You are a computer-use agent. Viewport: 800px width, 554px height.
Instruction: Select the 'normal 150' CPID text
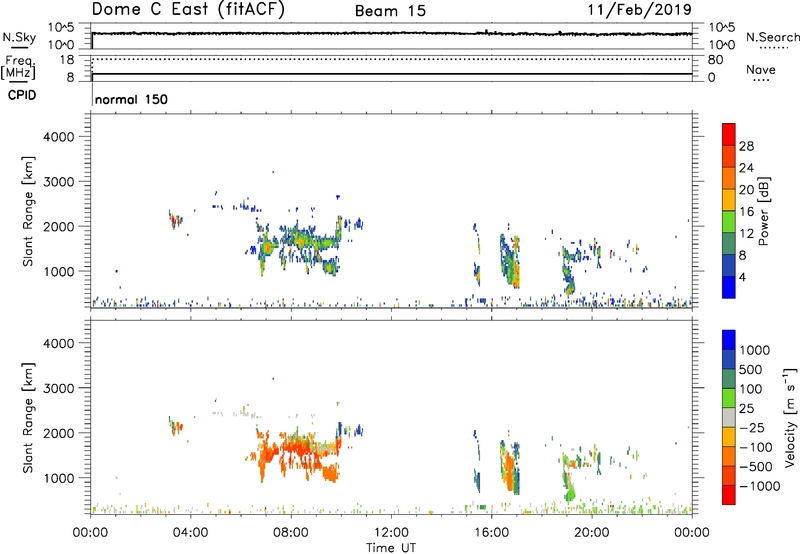[x=131, y=99]
